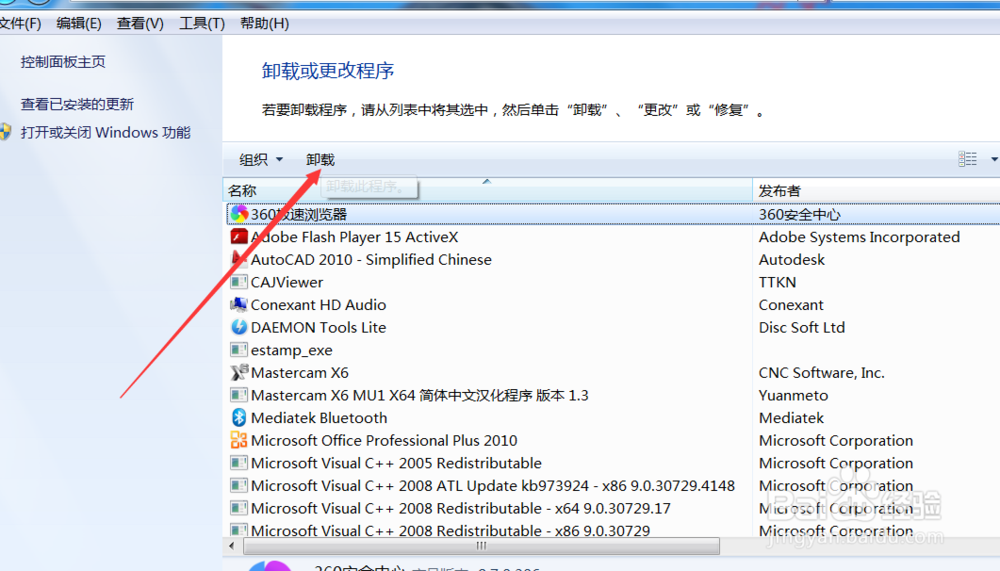
Task: Click publisher Adobe Systems Incorporated
Action: pyautogui.click(x=859, y=237)
